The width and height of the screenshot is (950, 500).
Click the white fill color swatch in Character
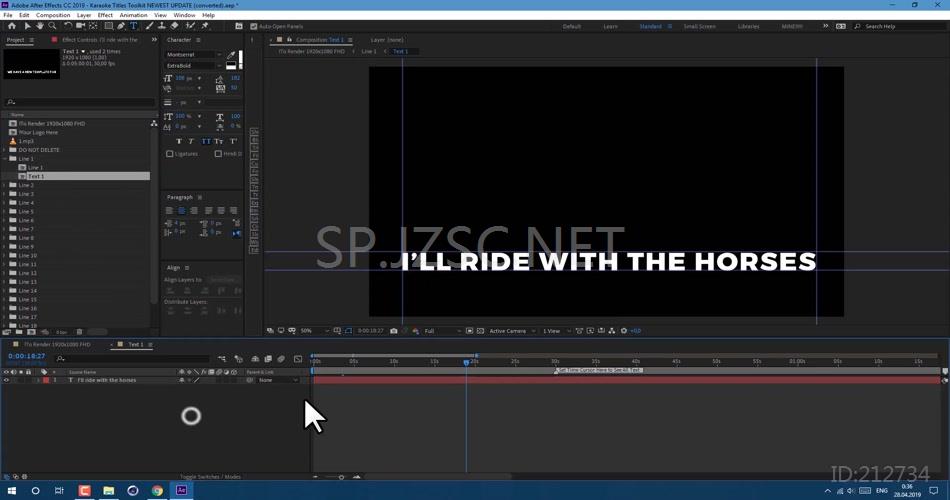point(240,58)
